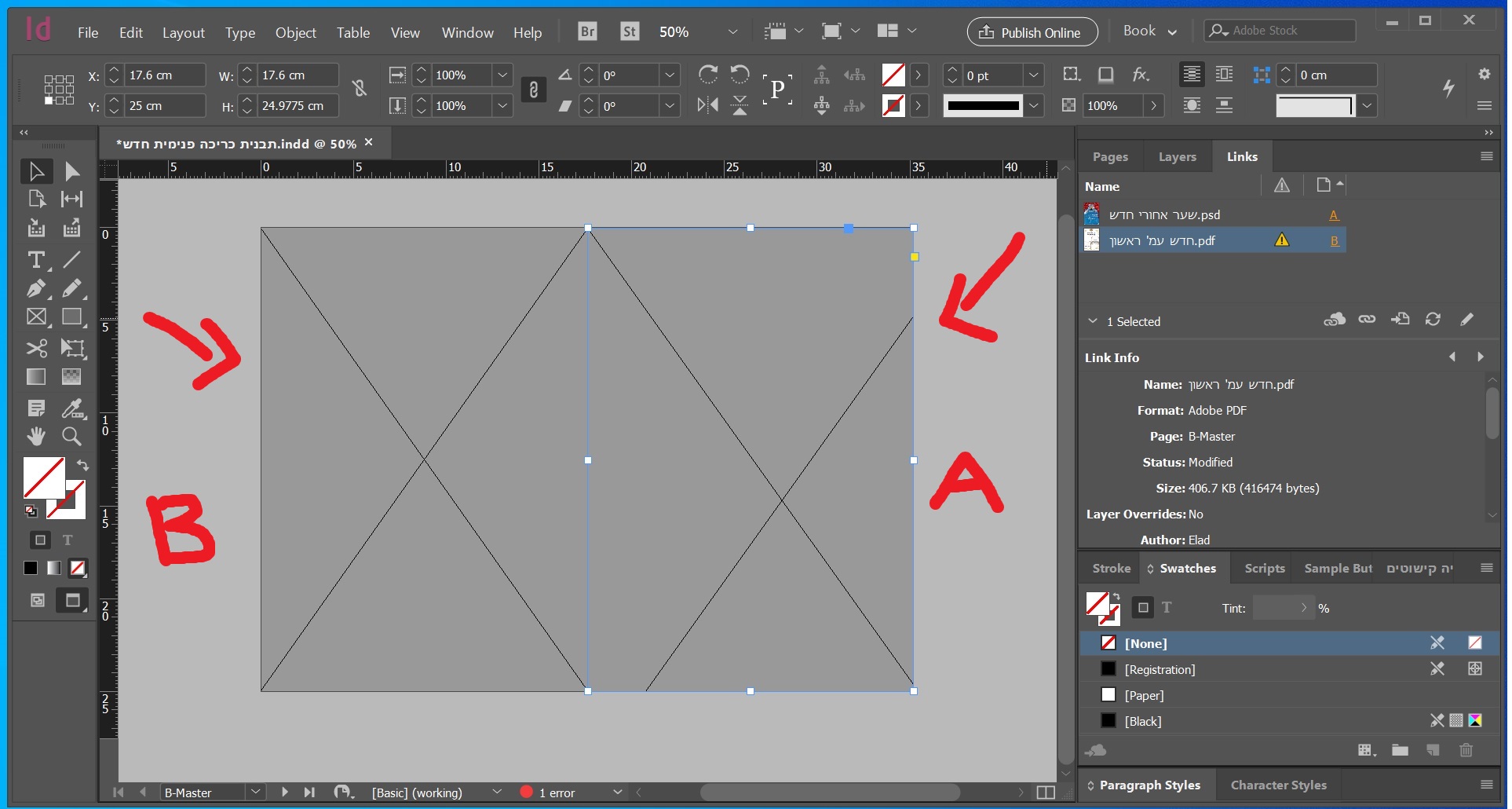Switch to the Layers tab
1512x809 pixels.
click(x=1177, y=157)
